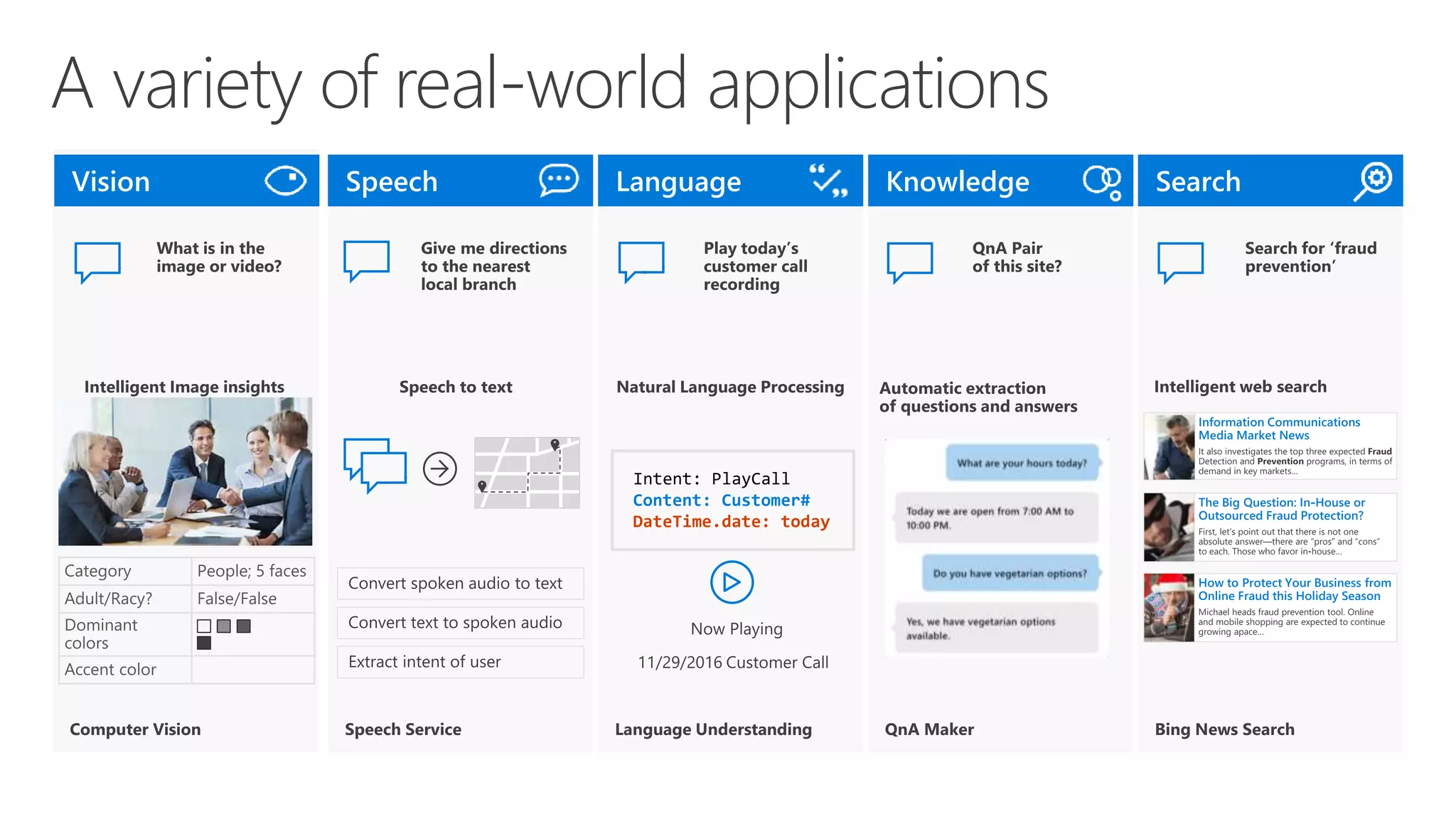The image size is (1456, 819).
Task: Click thumbnail beside Information Communications news result
Action: tap(1169, 446)
